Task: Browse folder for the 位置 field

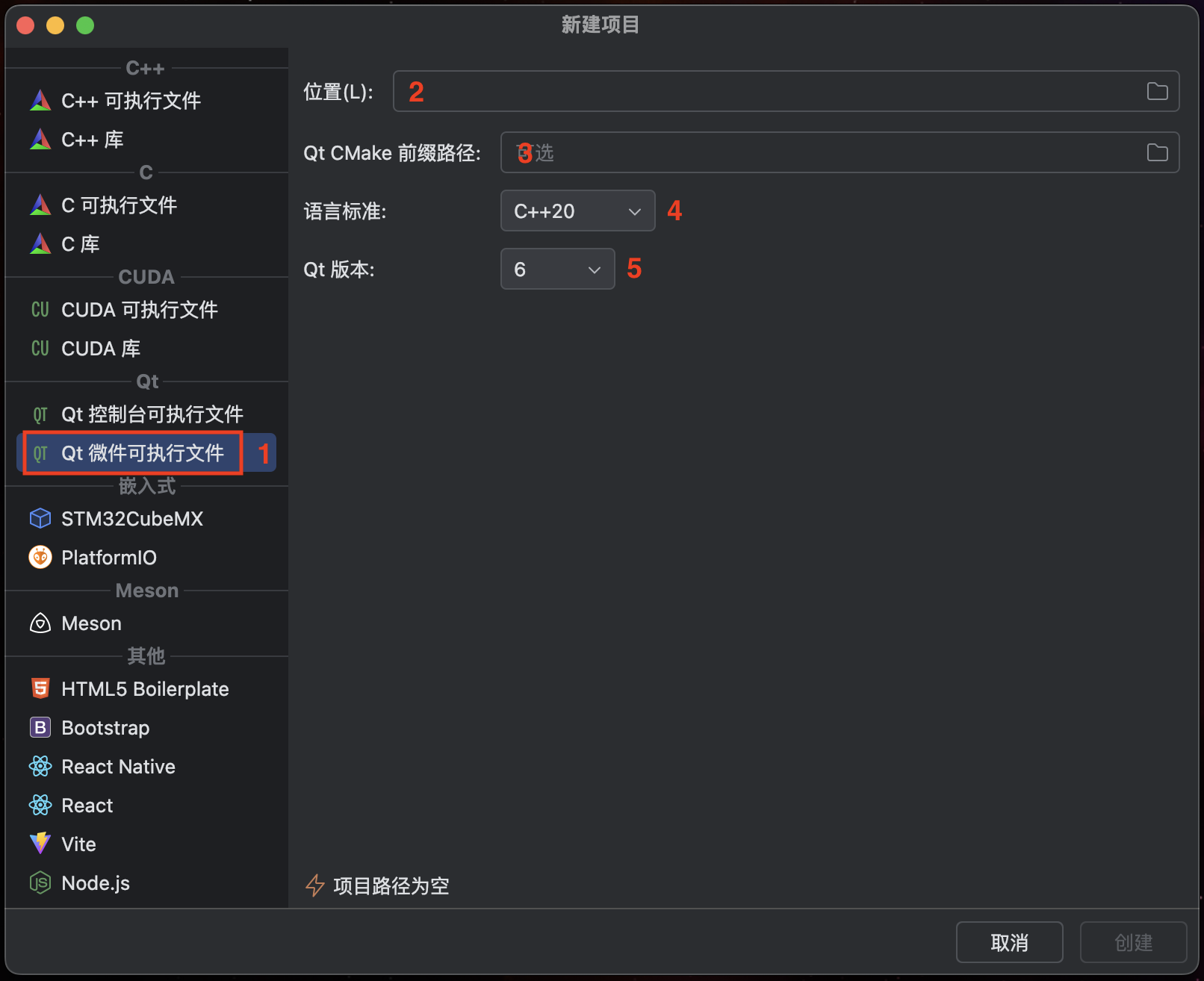Action: 1157,90
